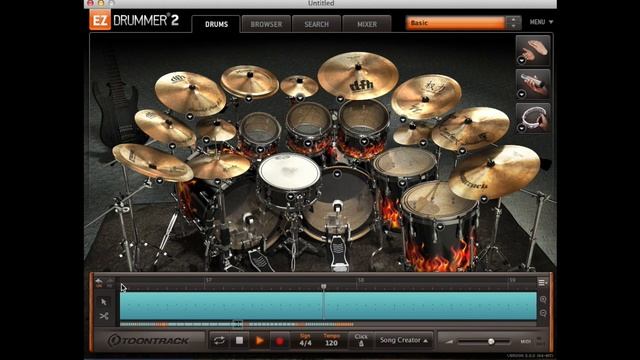This screenshot has height=360, width=640.
Task: Click the master volume slider knob
Action: coord(491,341)
